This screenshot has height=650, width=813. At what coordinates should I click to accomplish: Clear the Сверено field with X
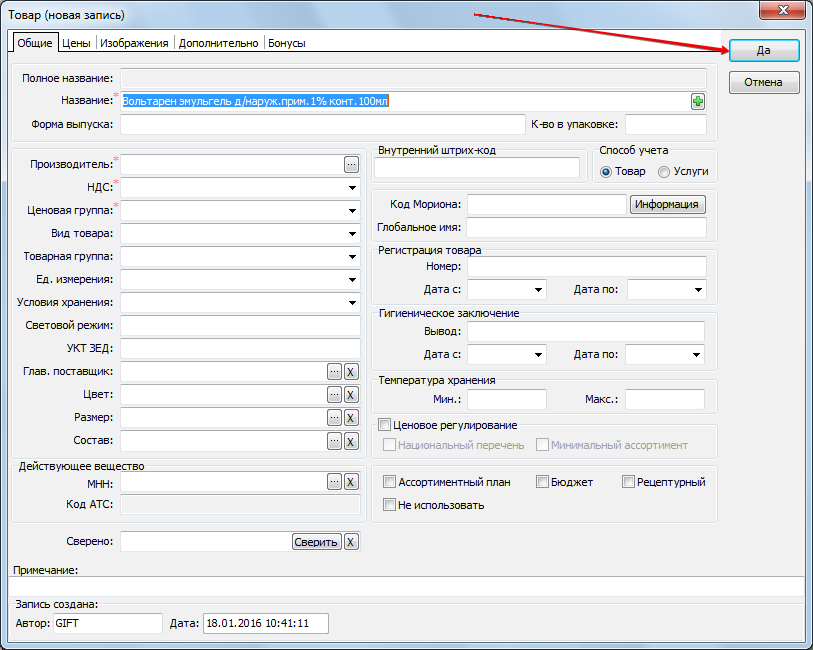tap(351, 541)
